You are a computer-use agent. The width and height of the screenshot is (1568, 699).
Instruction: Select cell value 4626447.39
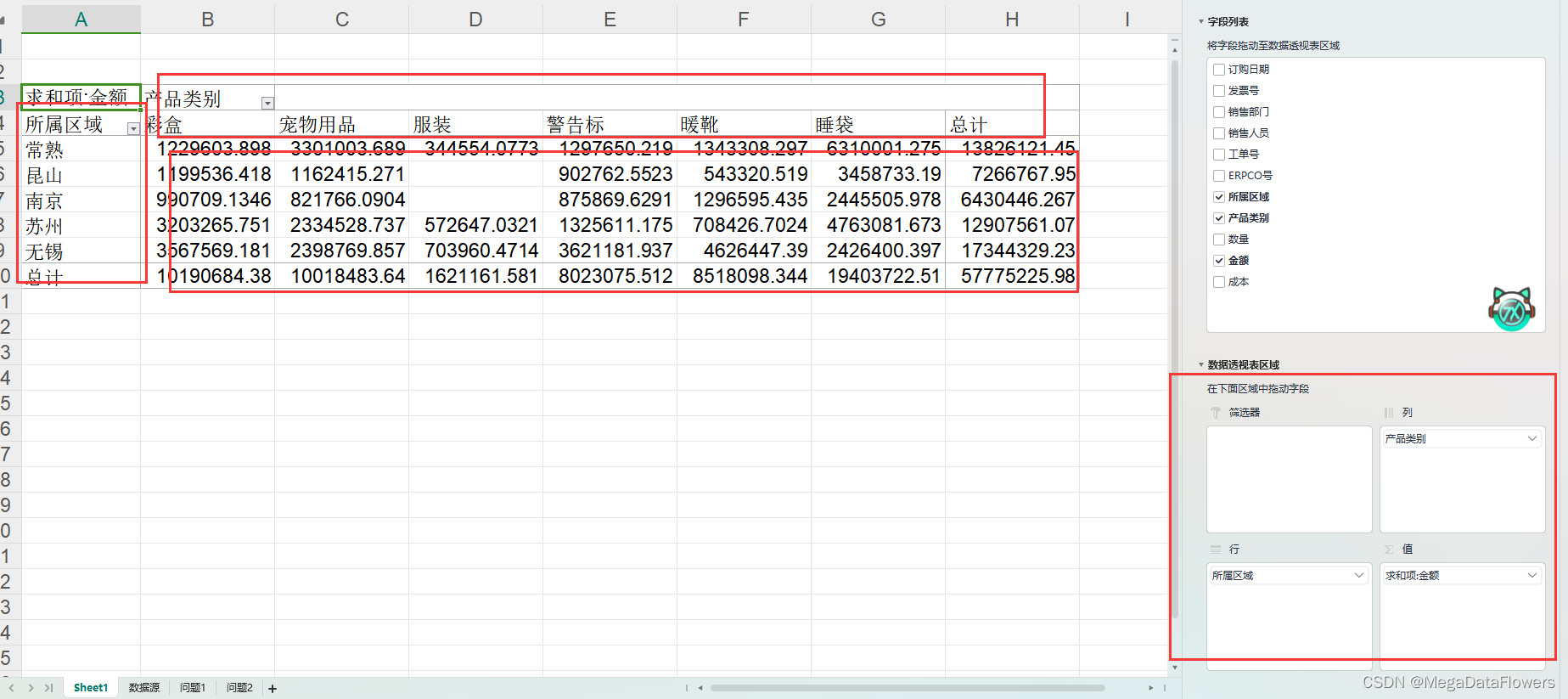pyautogui.click(x=744, y=251)
